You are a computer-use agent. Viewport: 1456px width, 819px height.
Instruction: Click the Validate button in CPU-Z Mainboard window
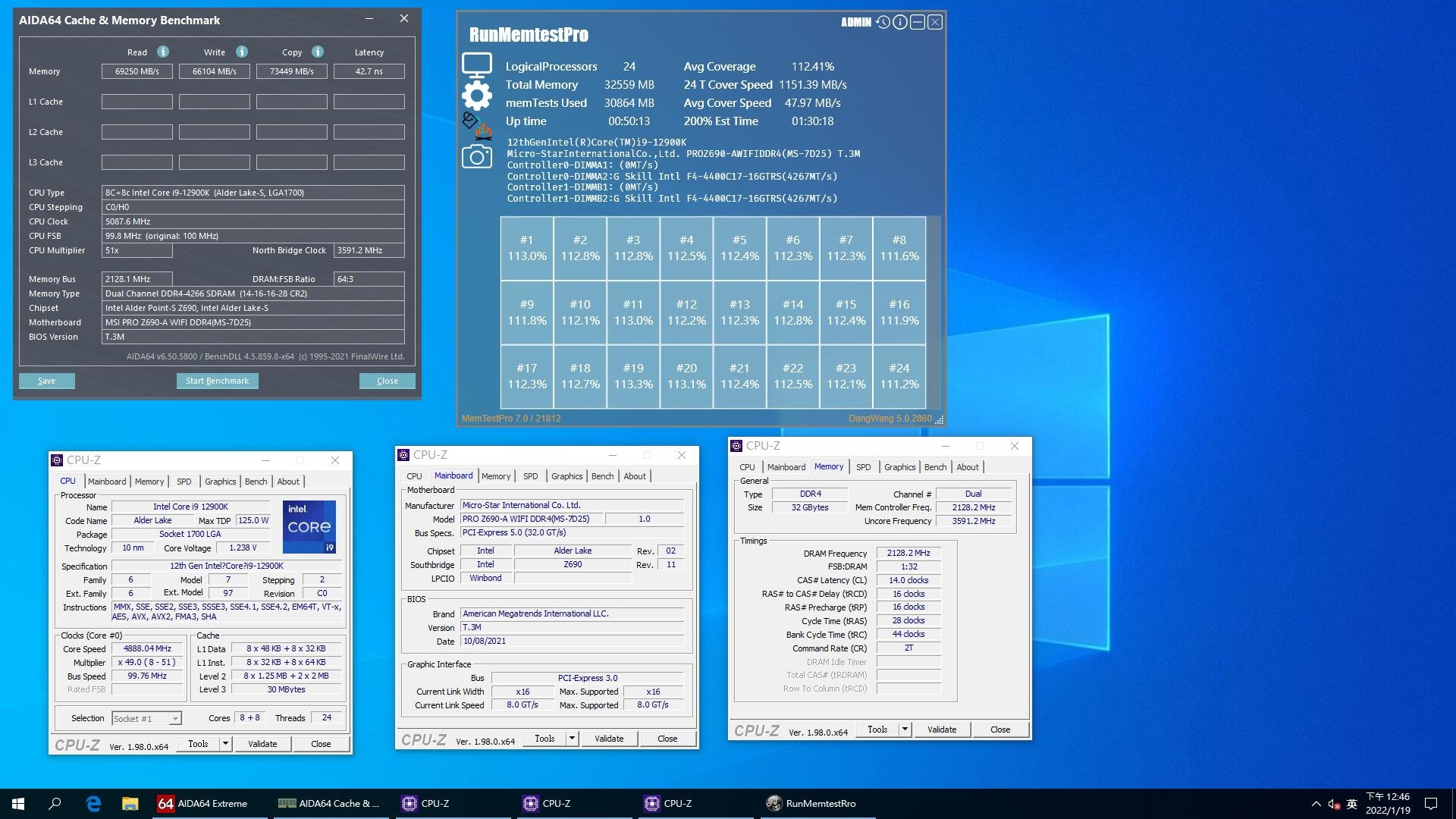608,739
